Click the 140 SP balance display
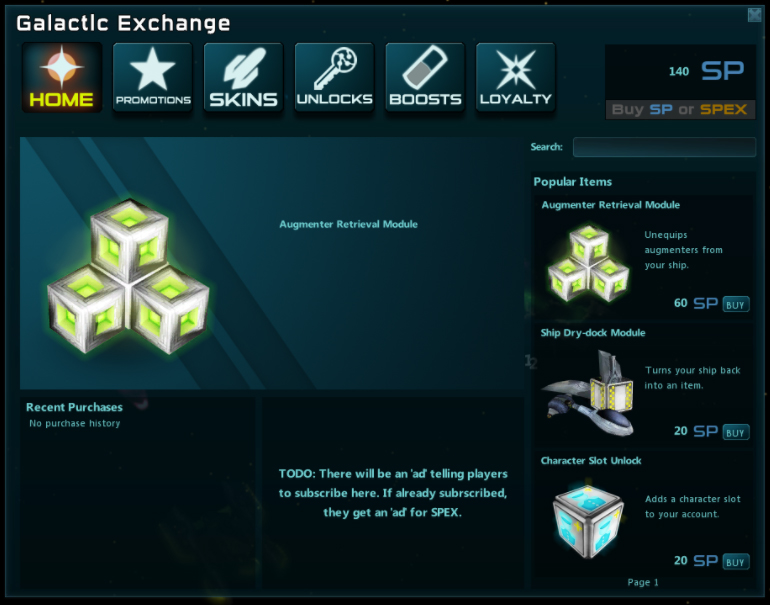 point(706,71)
